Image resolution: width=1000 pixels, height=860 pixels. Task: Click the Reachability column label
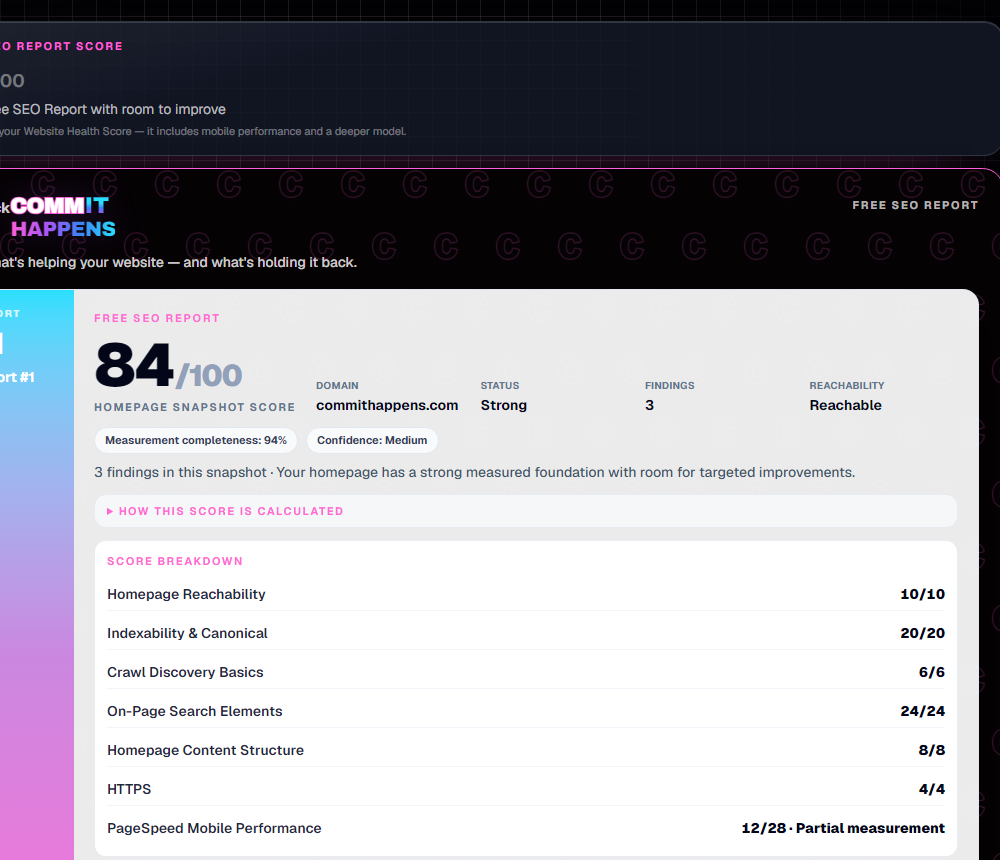pos(847,385)
